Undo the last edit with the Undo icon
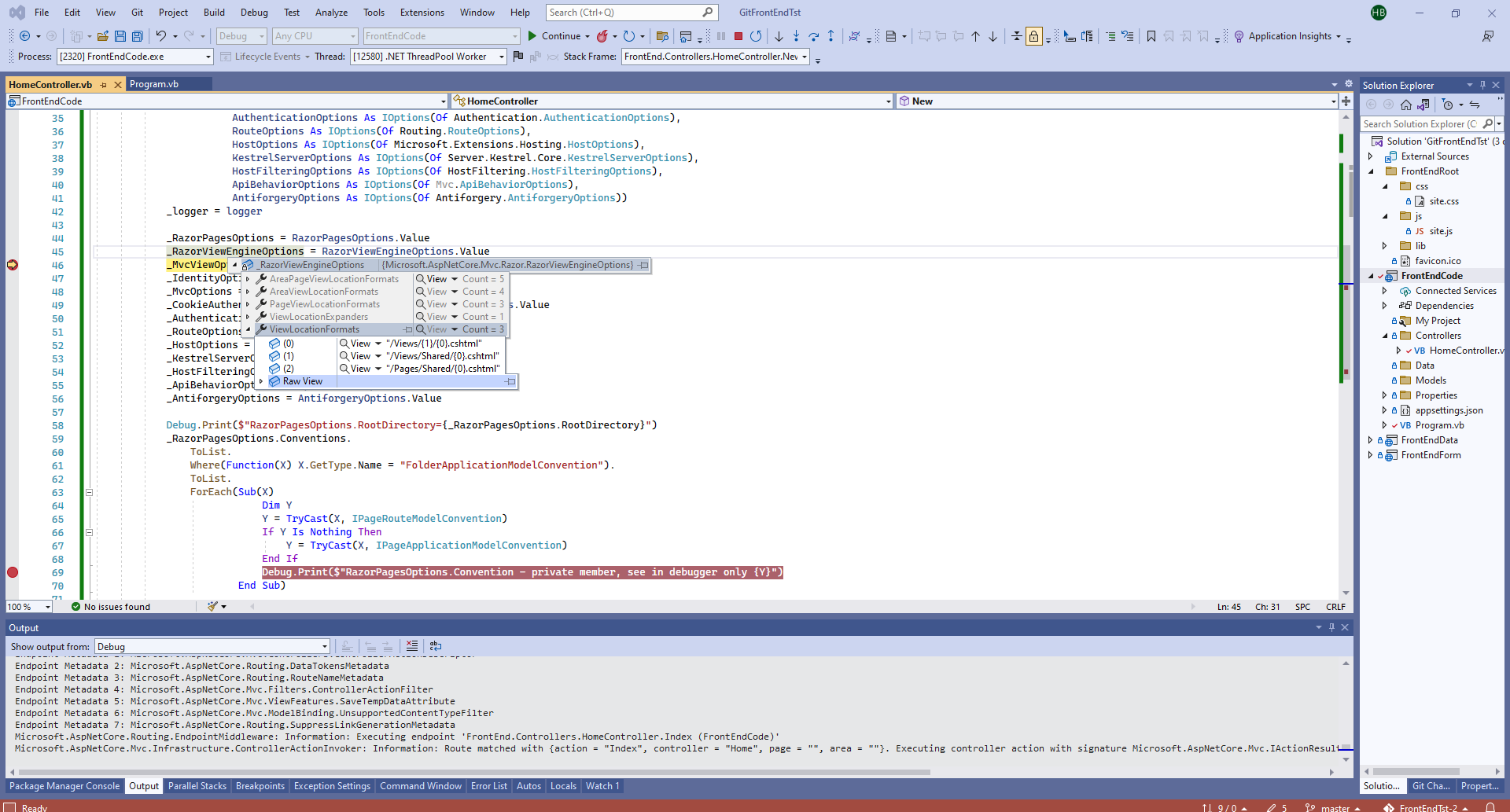This screenshot has height=812, width=1510. [160, 36]
